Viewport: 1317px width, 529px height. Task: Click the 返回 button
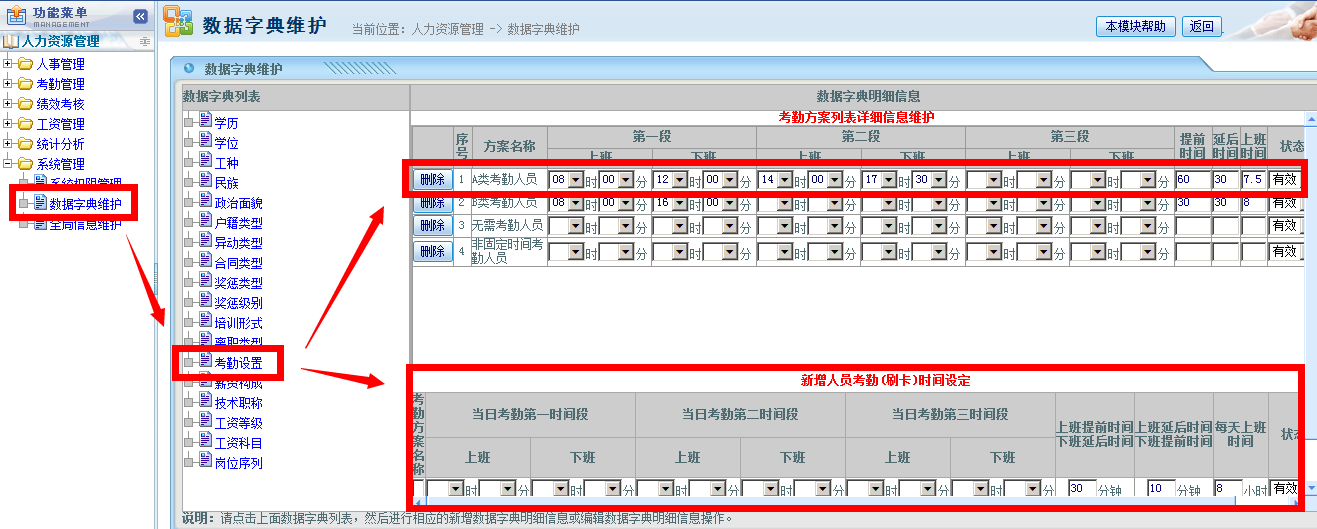point(1201,27)
